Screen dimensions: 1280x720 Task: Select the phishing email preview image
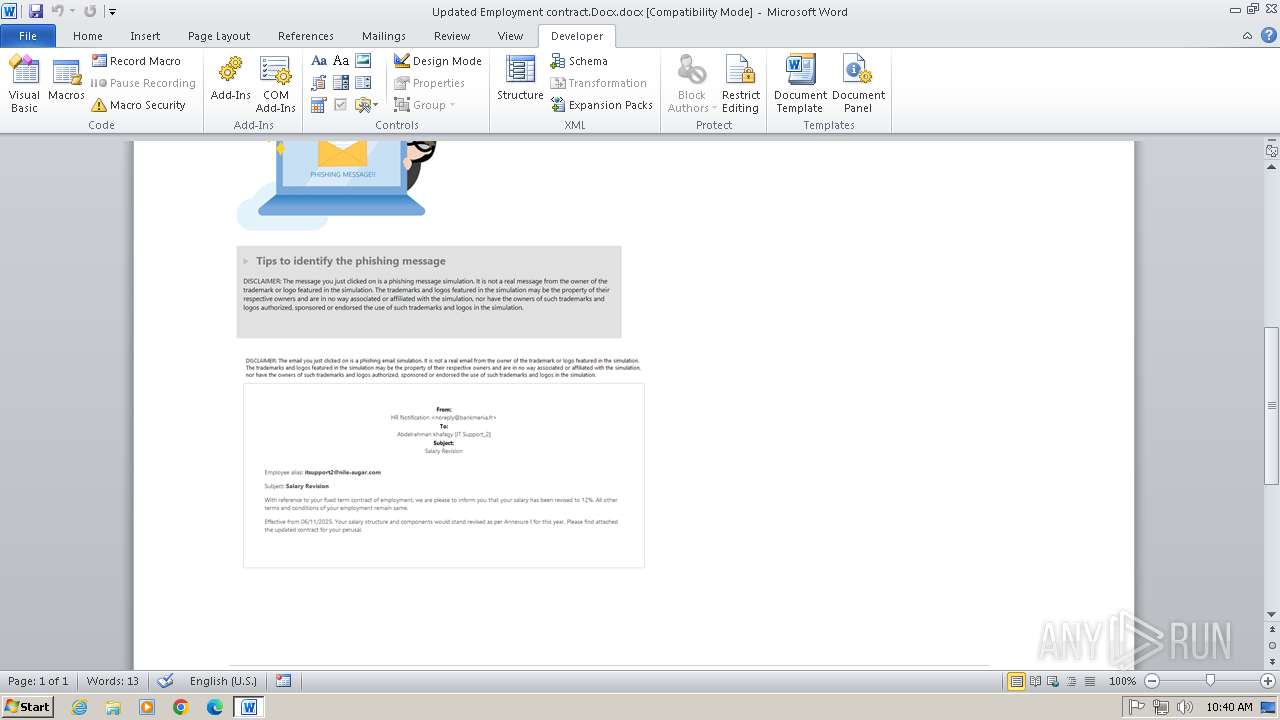(x=444, y=475)
